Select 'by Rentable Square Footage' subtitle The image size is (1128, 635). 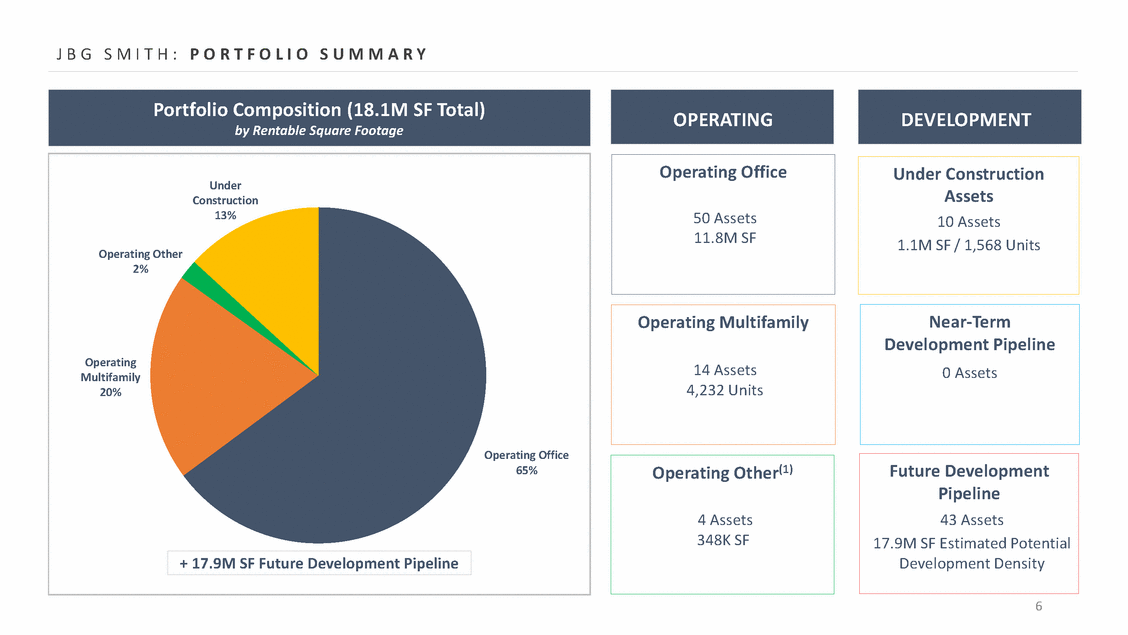[319, 131]
